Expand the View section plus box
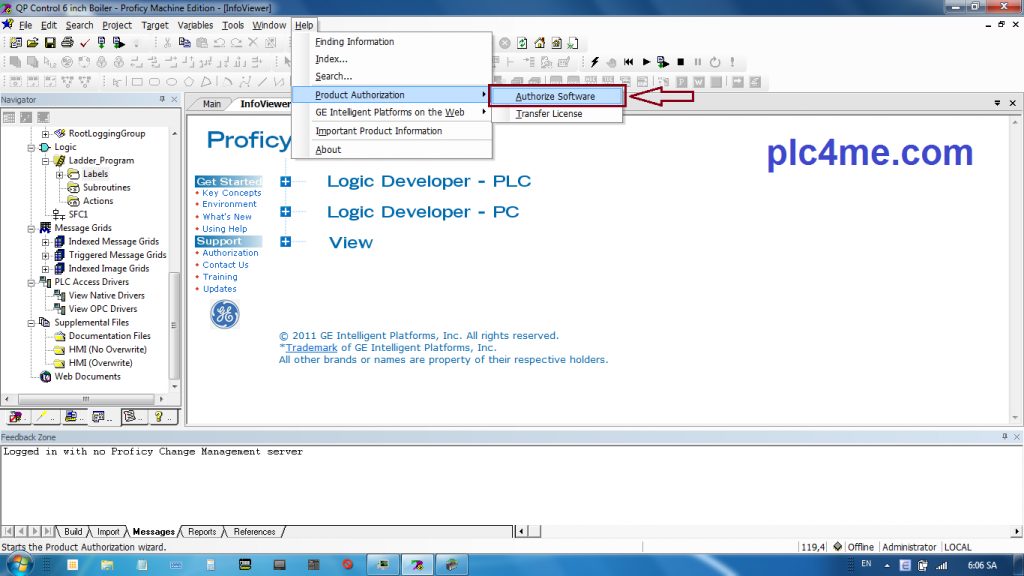 click(285, 242)
